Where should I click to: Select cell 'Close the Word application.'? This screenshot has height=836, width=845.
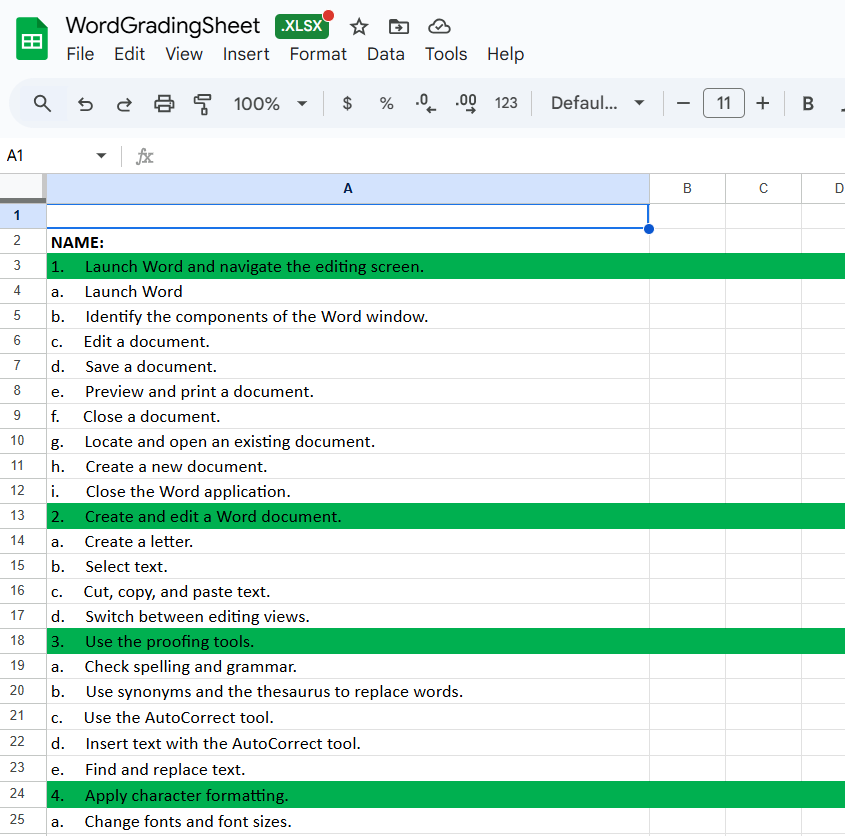click(x=348, y=491)
